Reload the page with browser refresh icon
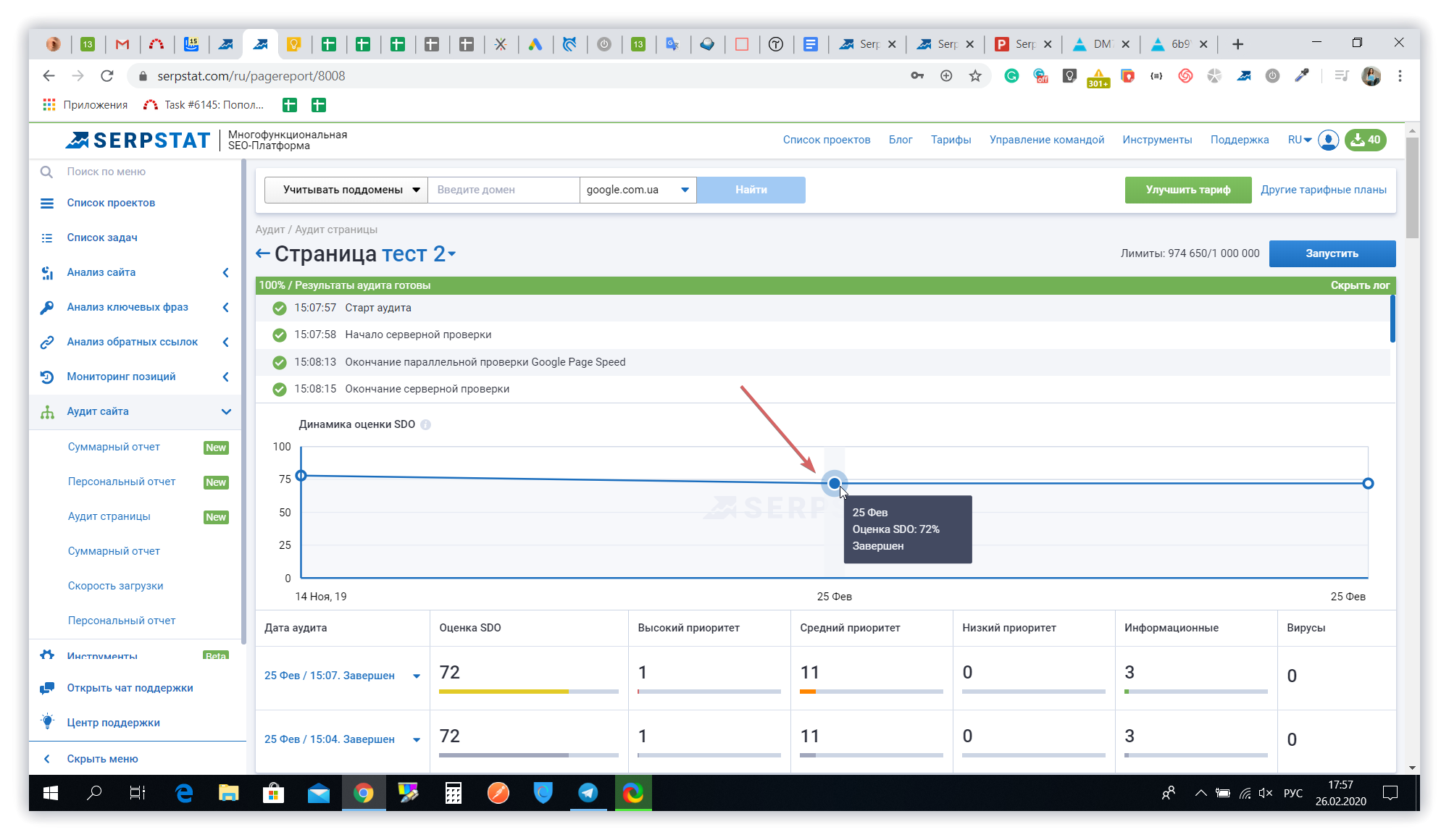1449x840 pixels. (x=107, y=76)
